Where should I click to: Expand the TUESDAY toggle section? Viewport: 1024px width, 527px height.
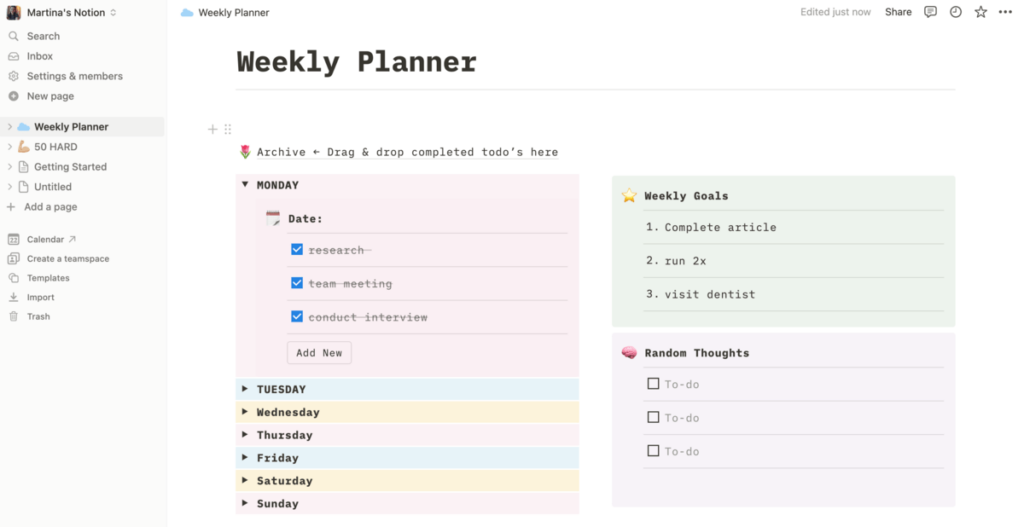pos(245,389)
